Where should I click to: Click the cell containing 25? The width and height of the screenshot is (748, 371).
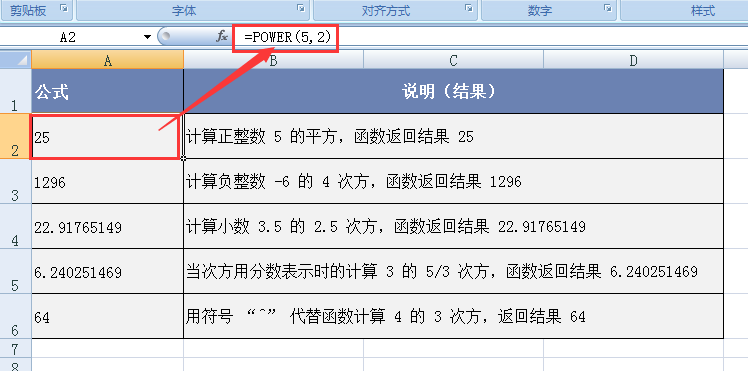tap(108, 136)
